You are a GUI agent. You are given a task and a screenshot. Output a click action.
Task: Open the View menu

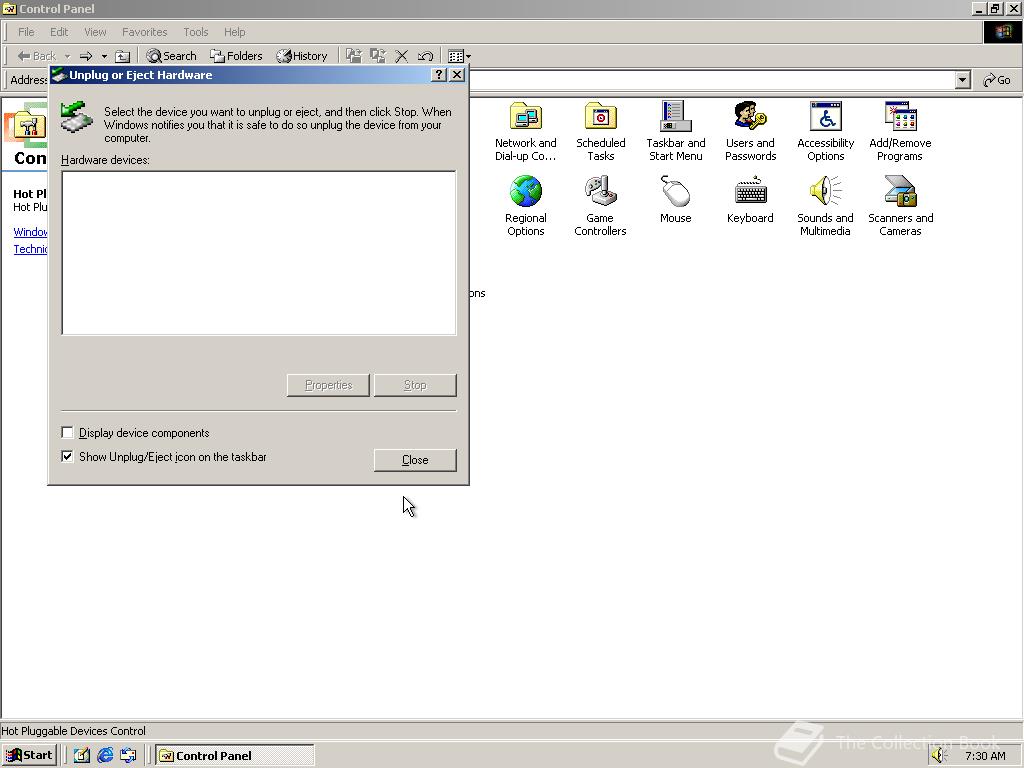coord(95,32)
